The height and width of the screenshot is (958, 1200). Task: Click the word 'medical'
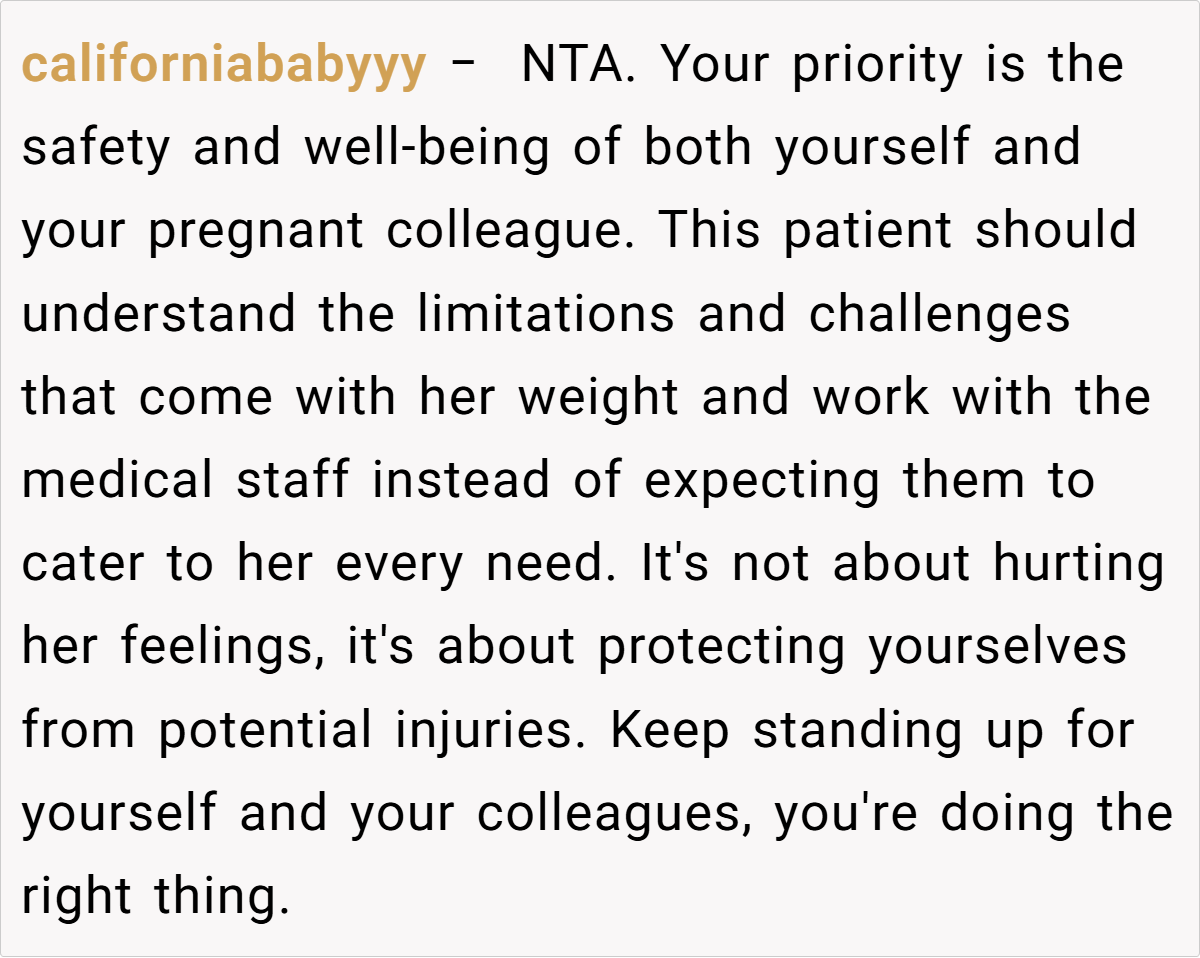(x=118, y=481)
